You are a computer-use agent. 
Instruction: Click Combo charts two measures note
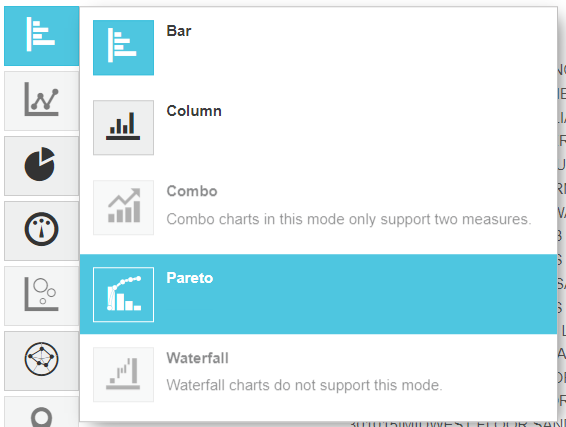click(x=349, y=219)
